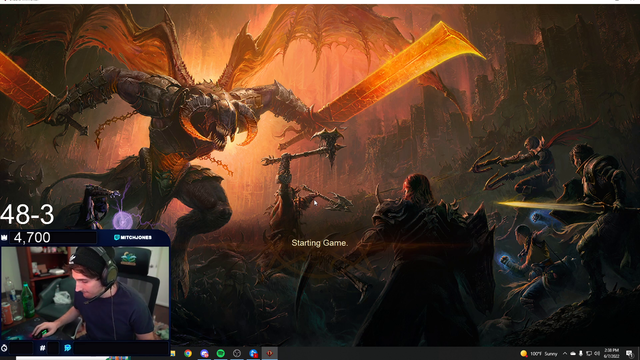Click the crown icon beside 4,700
640x360 pixels.
pos(4,238)
